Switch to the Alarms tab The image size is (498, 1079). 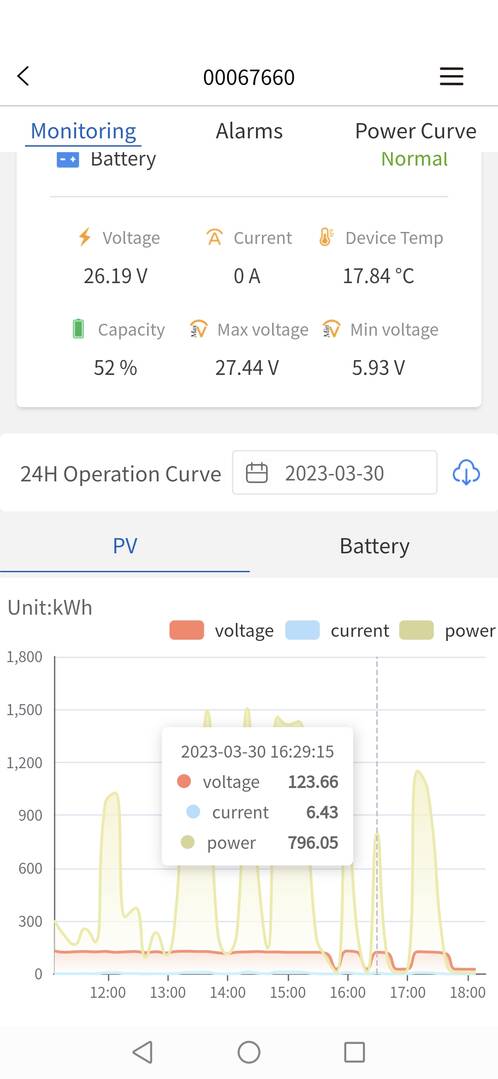coord(249,131)
